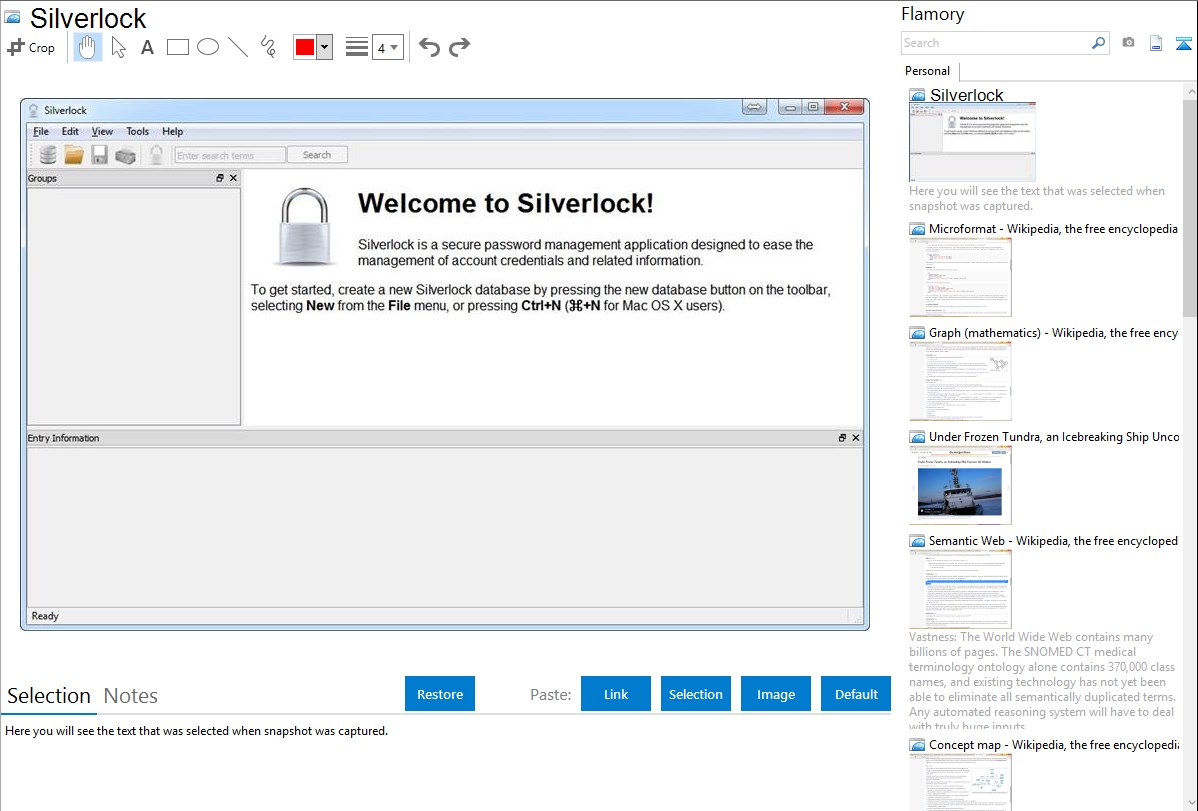Select the straight line tool
1198x811 pixels.
click(x=238, y=47)
